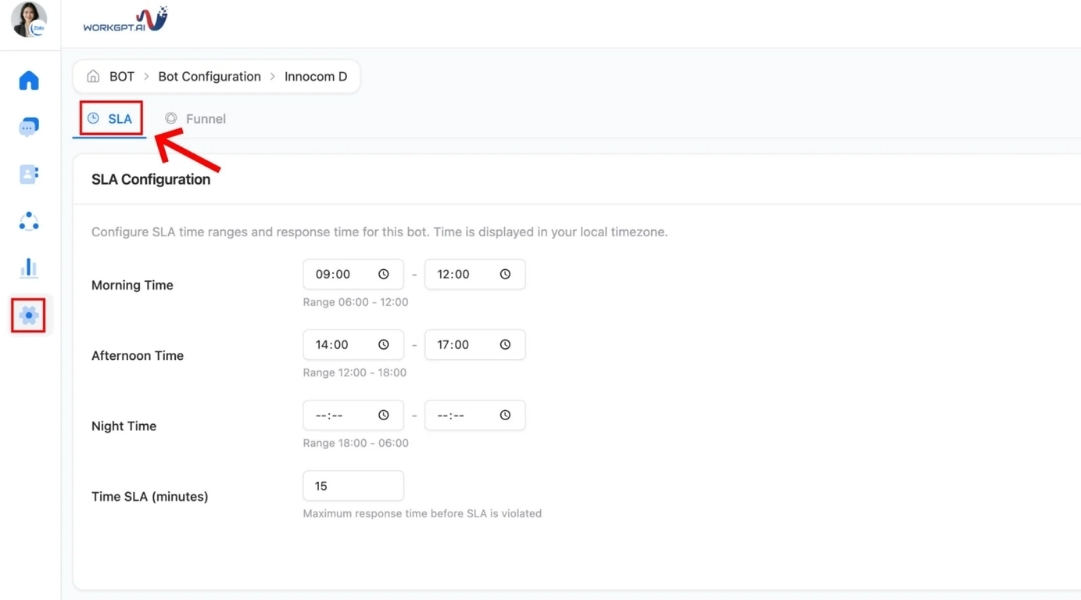
Task: Open Night Time start clock picker
Action: [383, 415]
